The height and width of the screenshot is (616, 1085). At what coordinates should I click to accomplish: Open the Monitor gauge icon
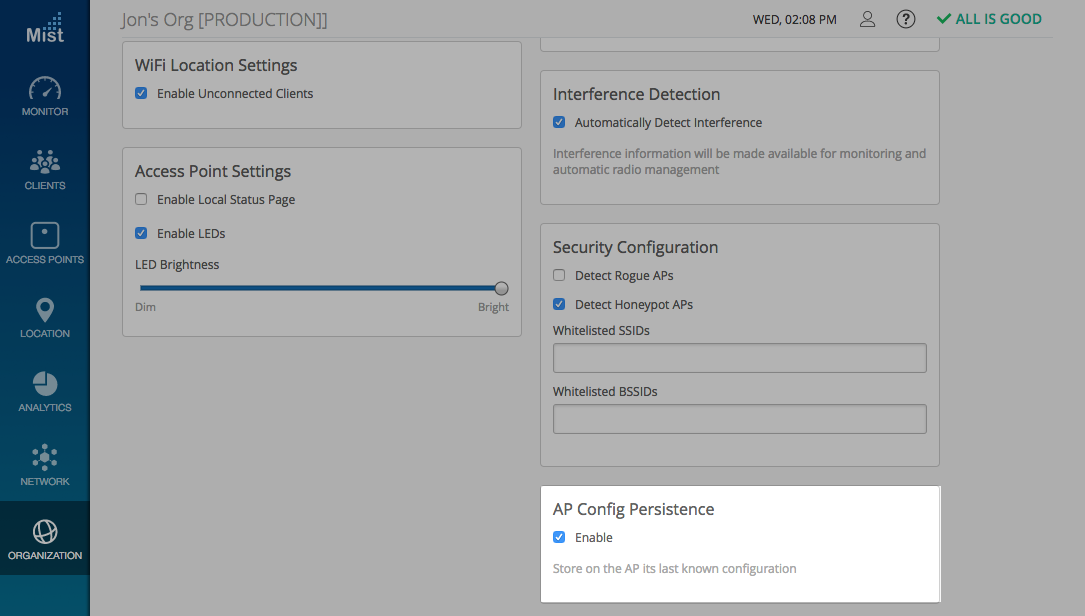tap(44, 89)
